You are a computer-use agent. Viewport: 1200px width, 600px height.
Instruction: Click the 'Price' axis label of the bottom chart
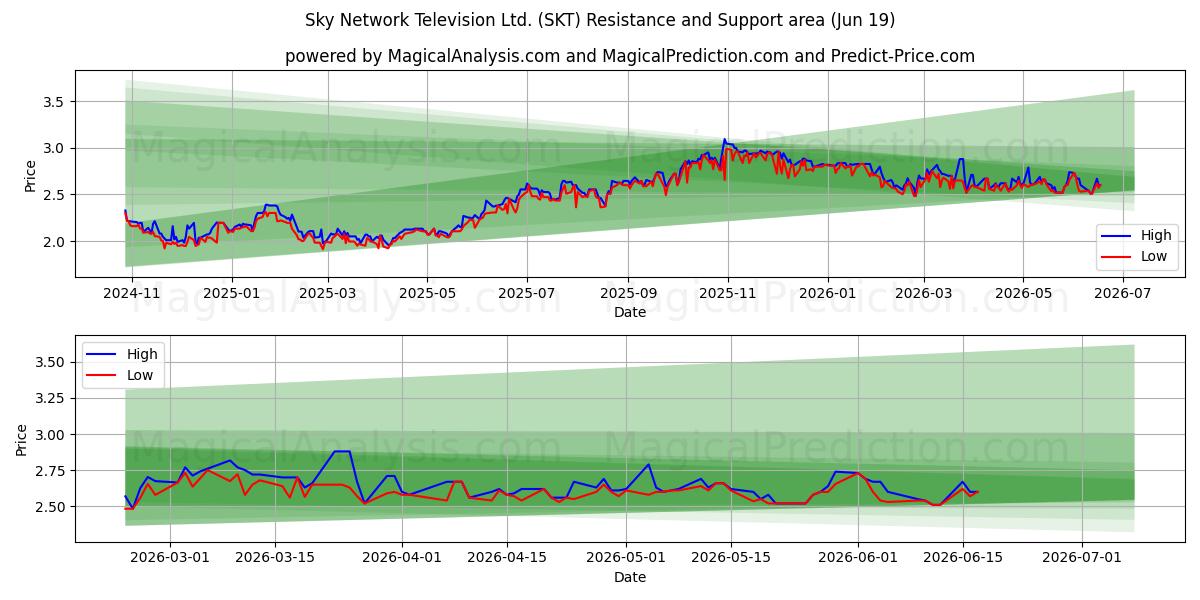point(22,439)
